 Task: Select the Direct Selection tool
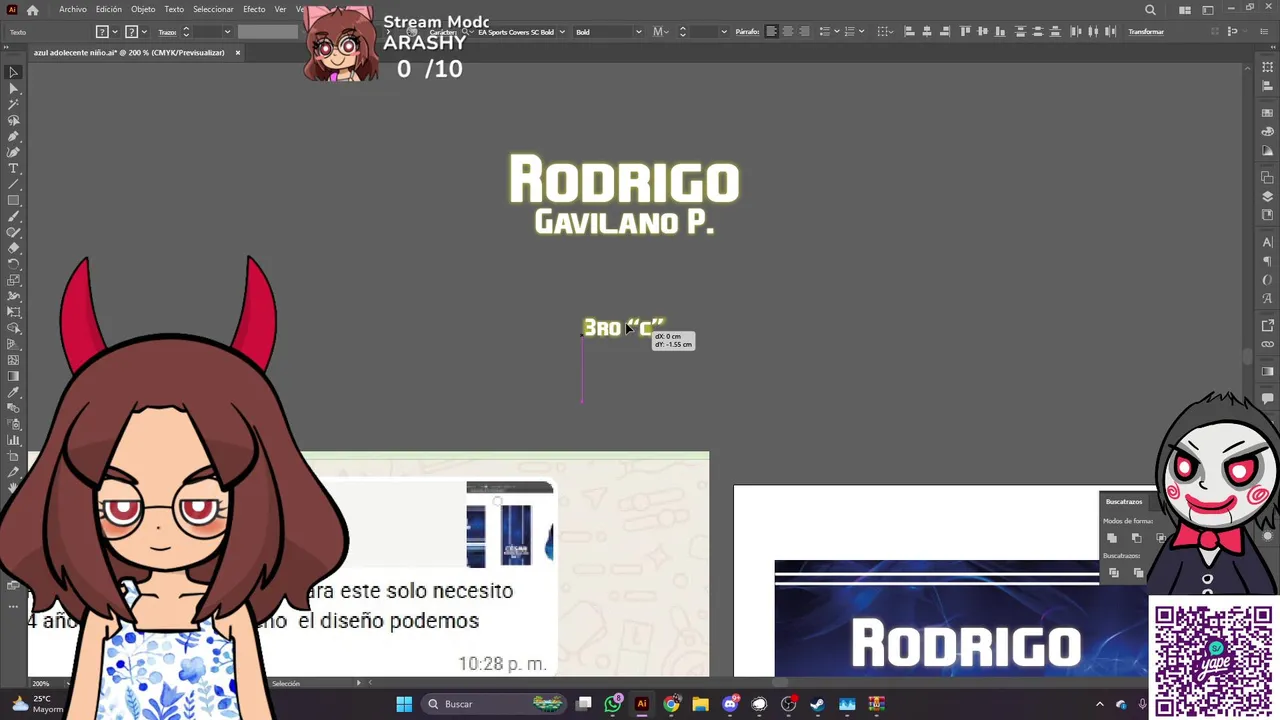tap(14, 88)
